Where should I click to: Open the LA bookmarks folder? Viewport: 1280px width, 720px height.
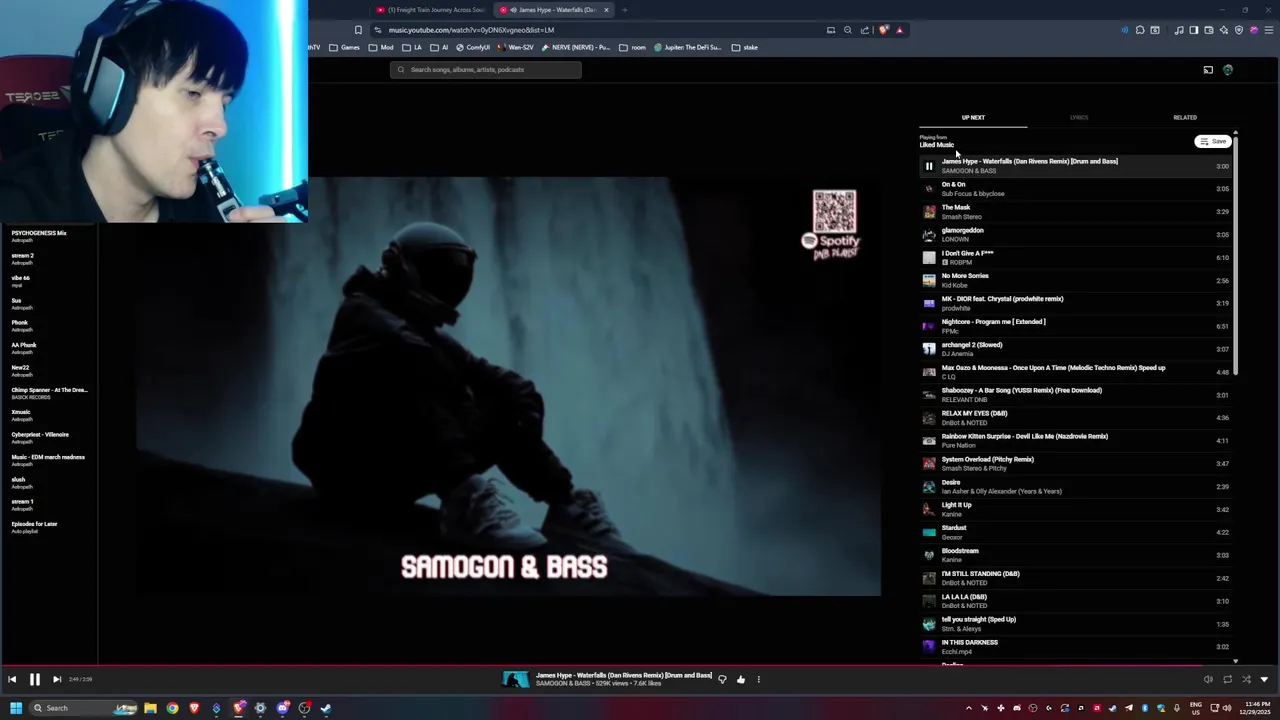pyautogui.click(x=413, y=47)
